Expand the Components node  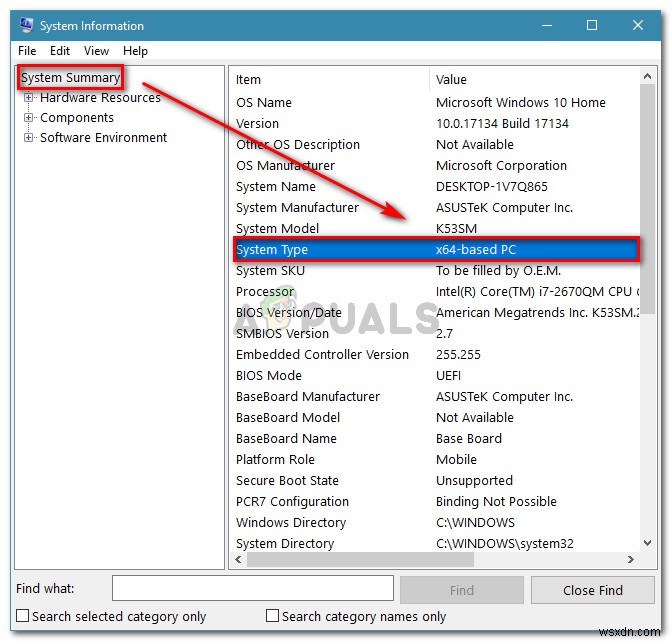(x=28, y=117)
